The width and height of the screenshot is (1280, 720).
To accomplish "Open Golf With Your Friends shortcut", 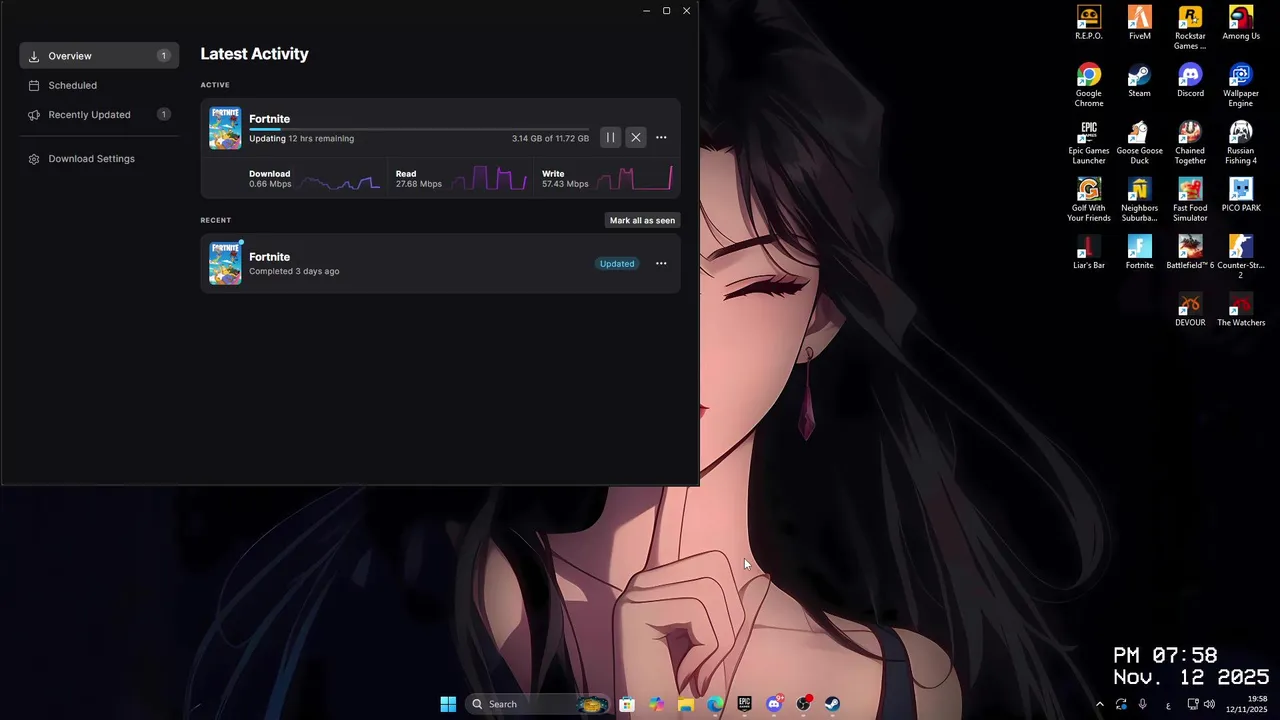I will [x=1089, y=200].
